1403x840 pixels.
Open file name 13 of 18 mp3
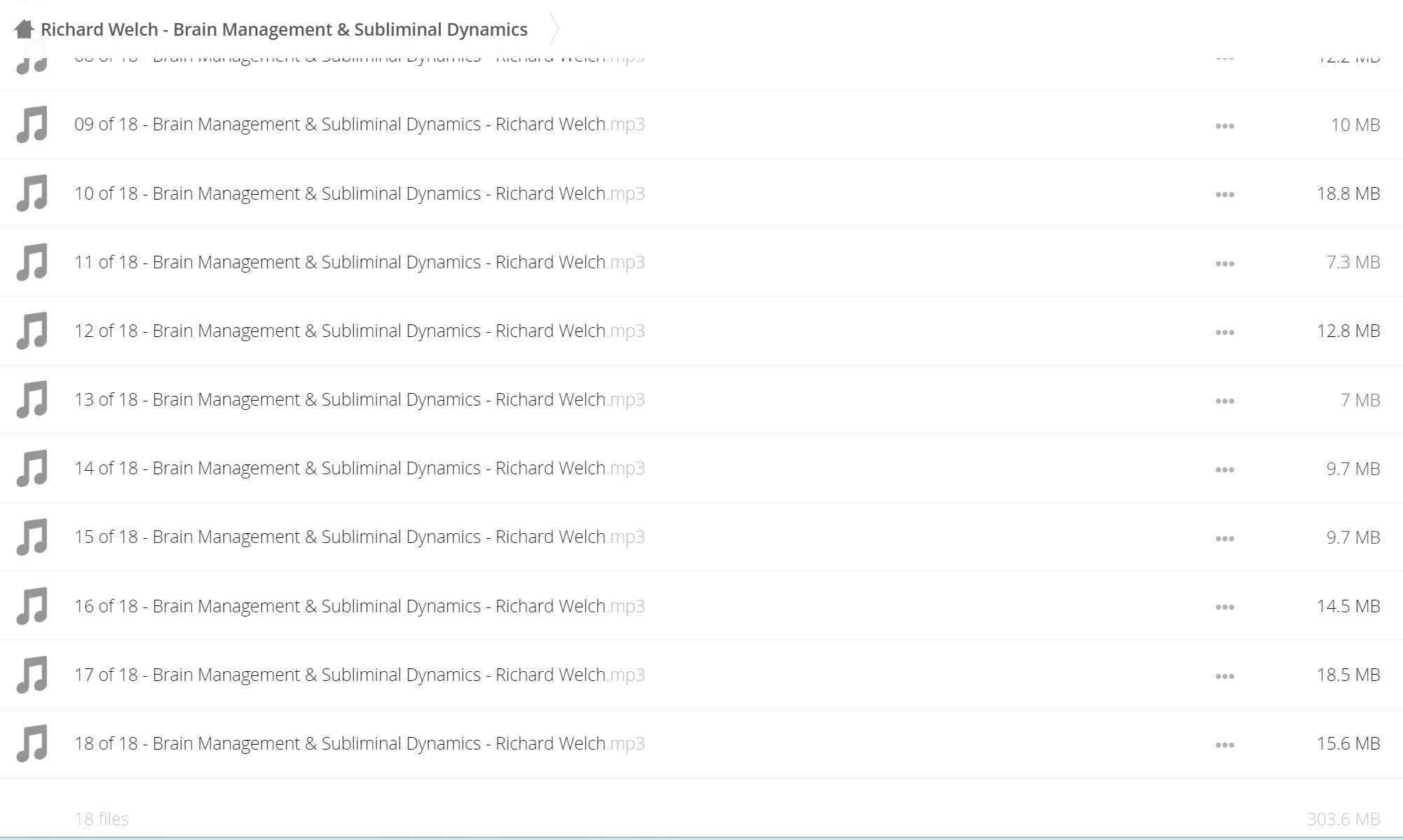[x=360, y=399]
